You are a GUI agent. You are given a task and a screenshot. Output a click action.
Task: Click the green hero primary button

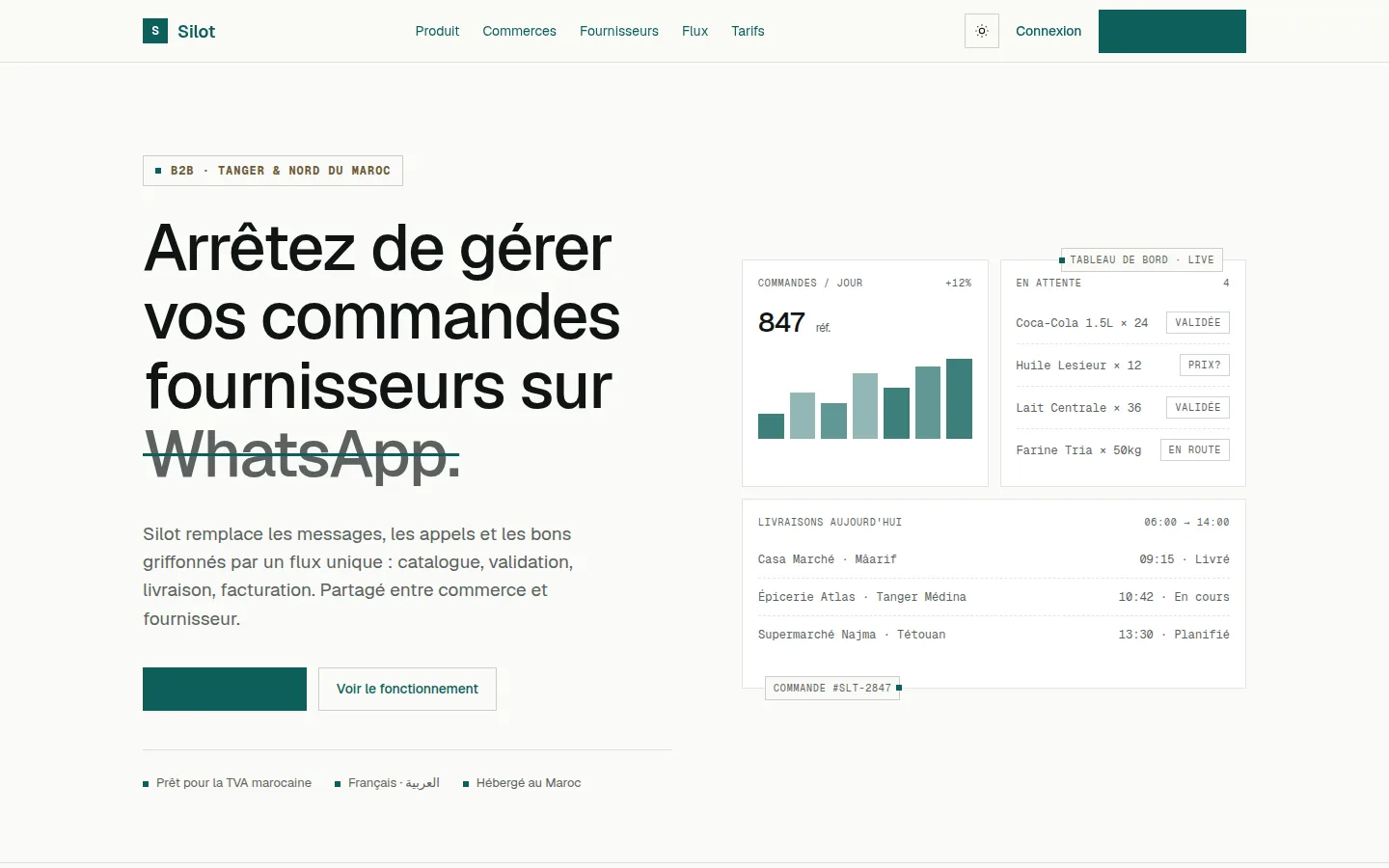225,689
